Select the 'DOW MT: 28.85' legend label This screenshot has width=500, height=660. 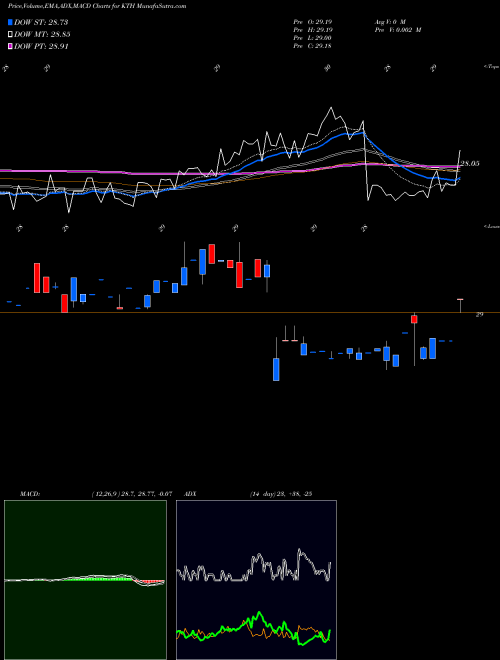(x=42, y=35)
